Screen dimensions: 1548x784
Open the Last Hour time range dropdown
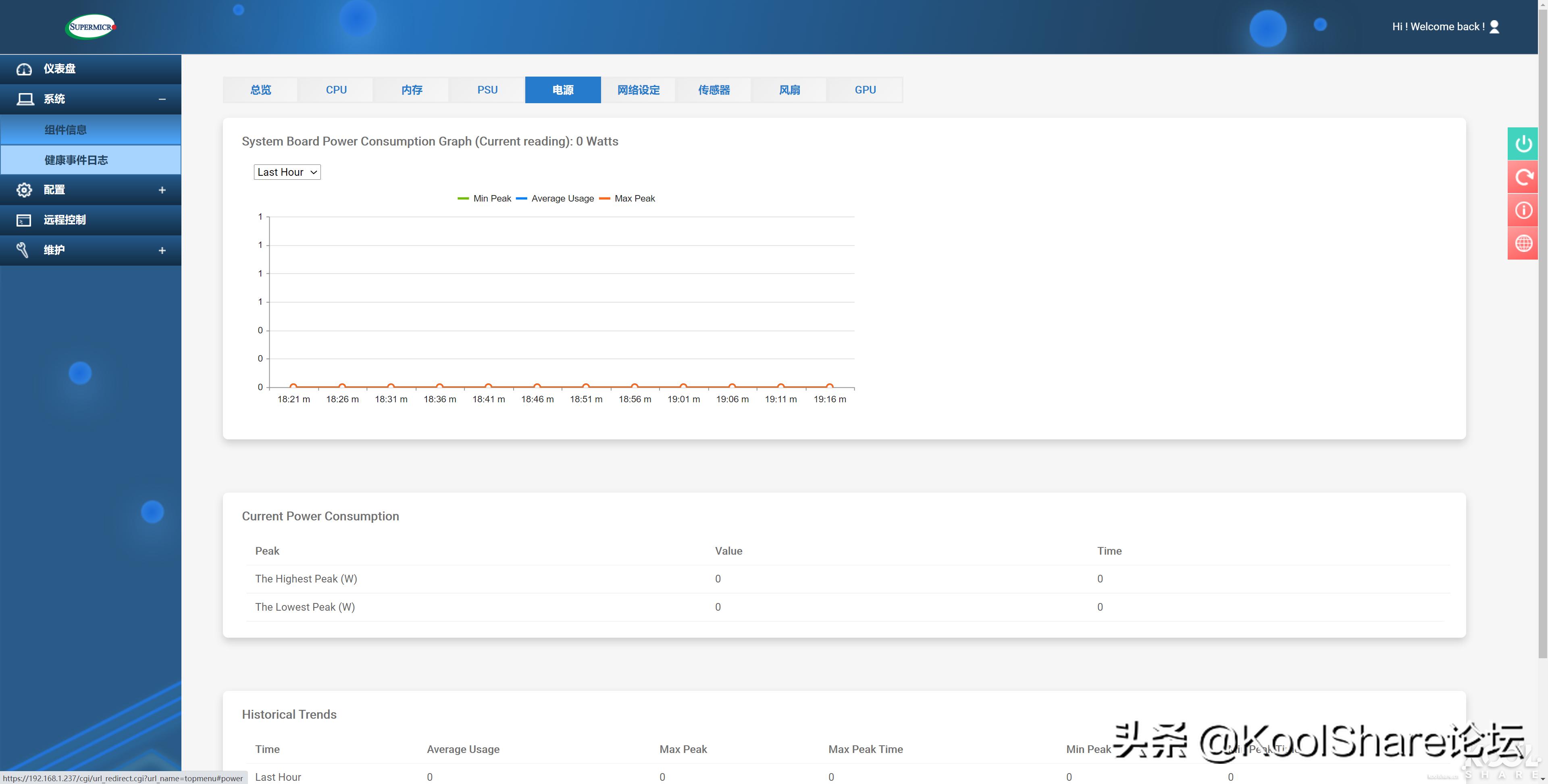click(x=287, y=173)
